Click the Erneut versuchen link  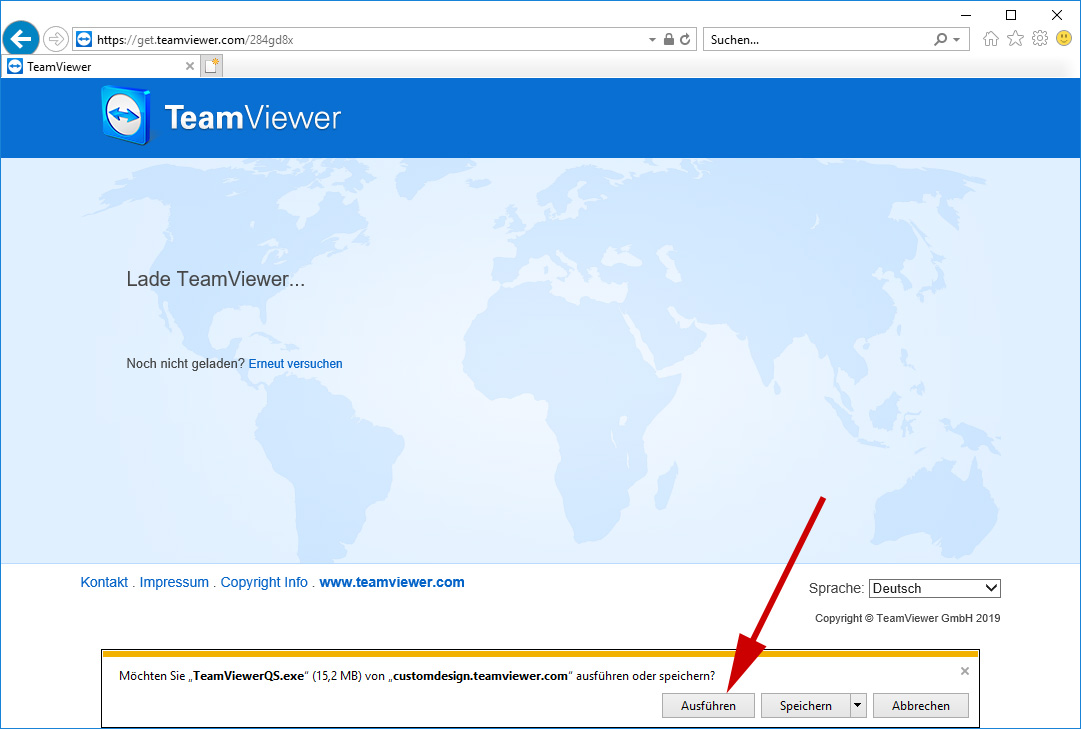295,363
